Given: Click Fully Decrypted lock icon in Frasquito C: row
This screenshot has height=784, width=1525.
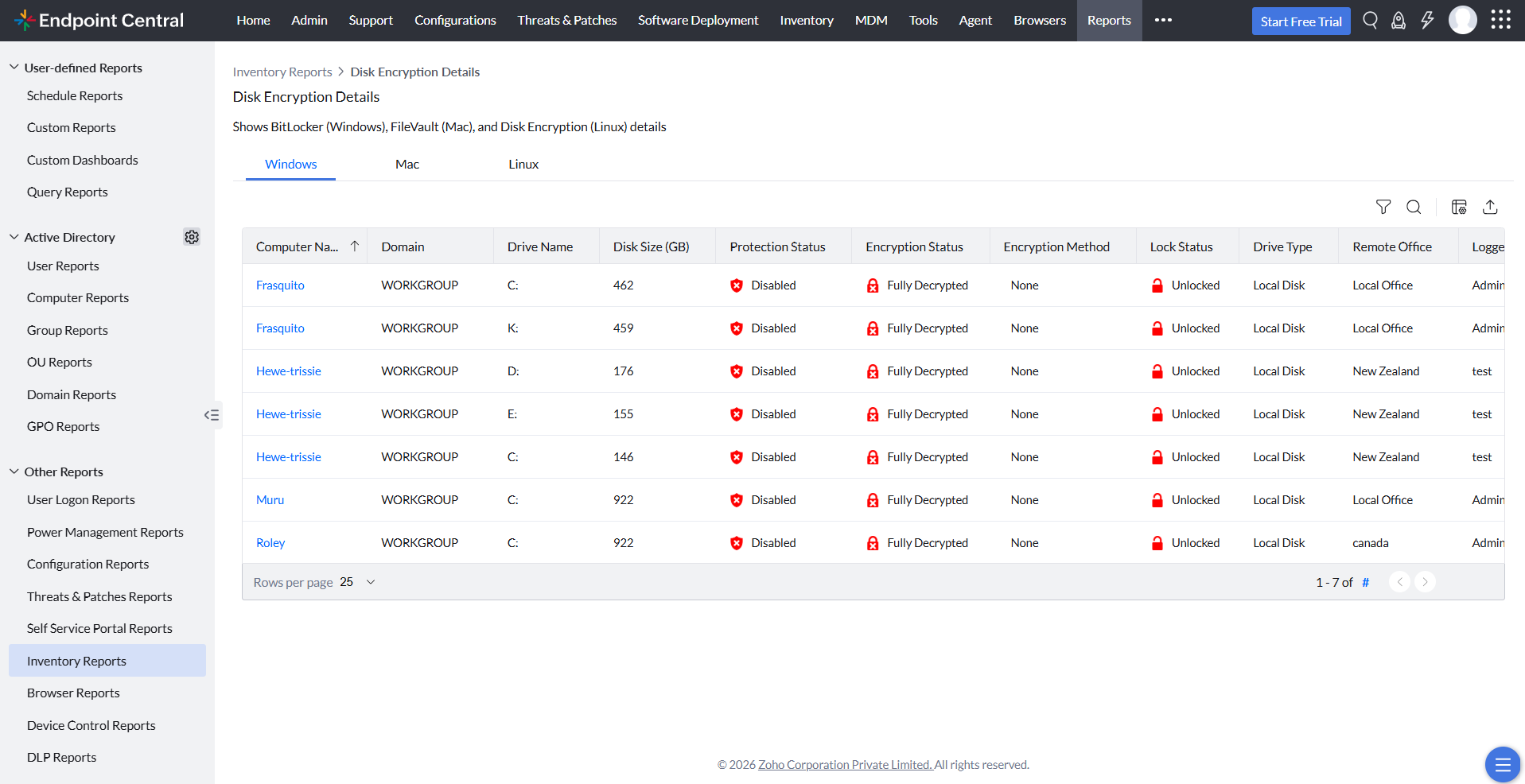Looking at the screenshot, I should pyautogui.click(x=873, y=285).
